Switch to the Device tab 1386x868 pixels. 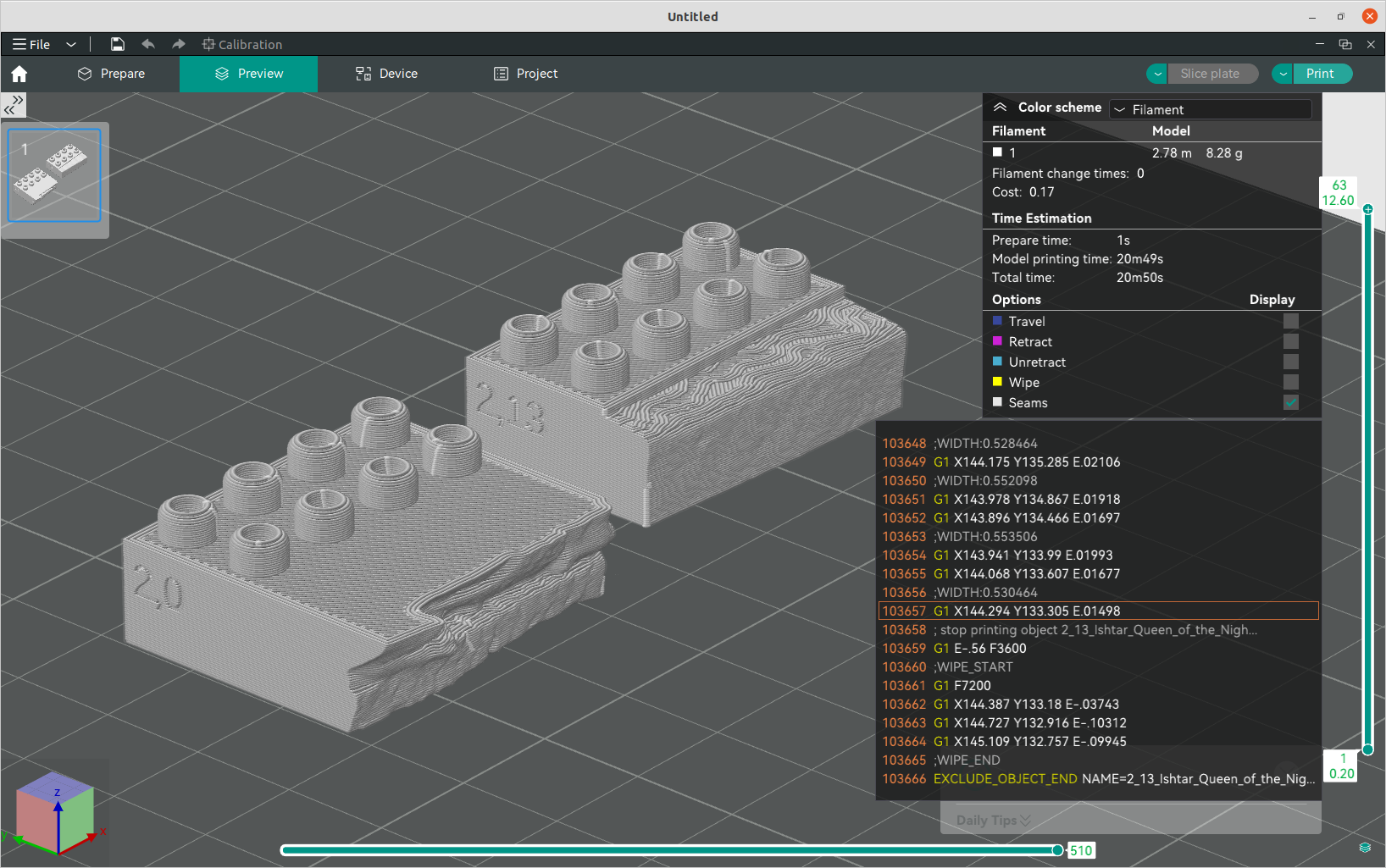click(386, 74)
